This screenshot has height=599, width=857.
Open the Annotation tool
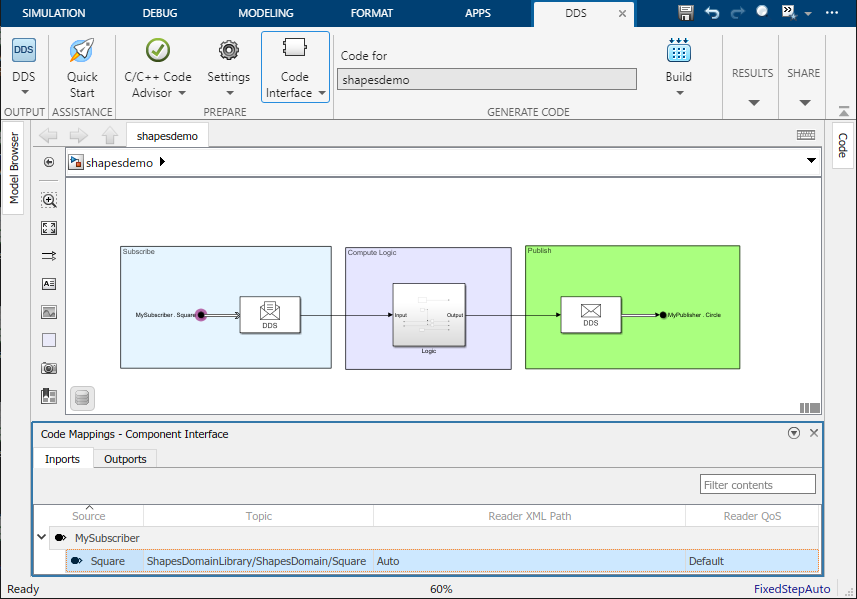(x=48, y=284)
